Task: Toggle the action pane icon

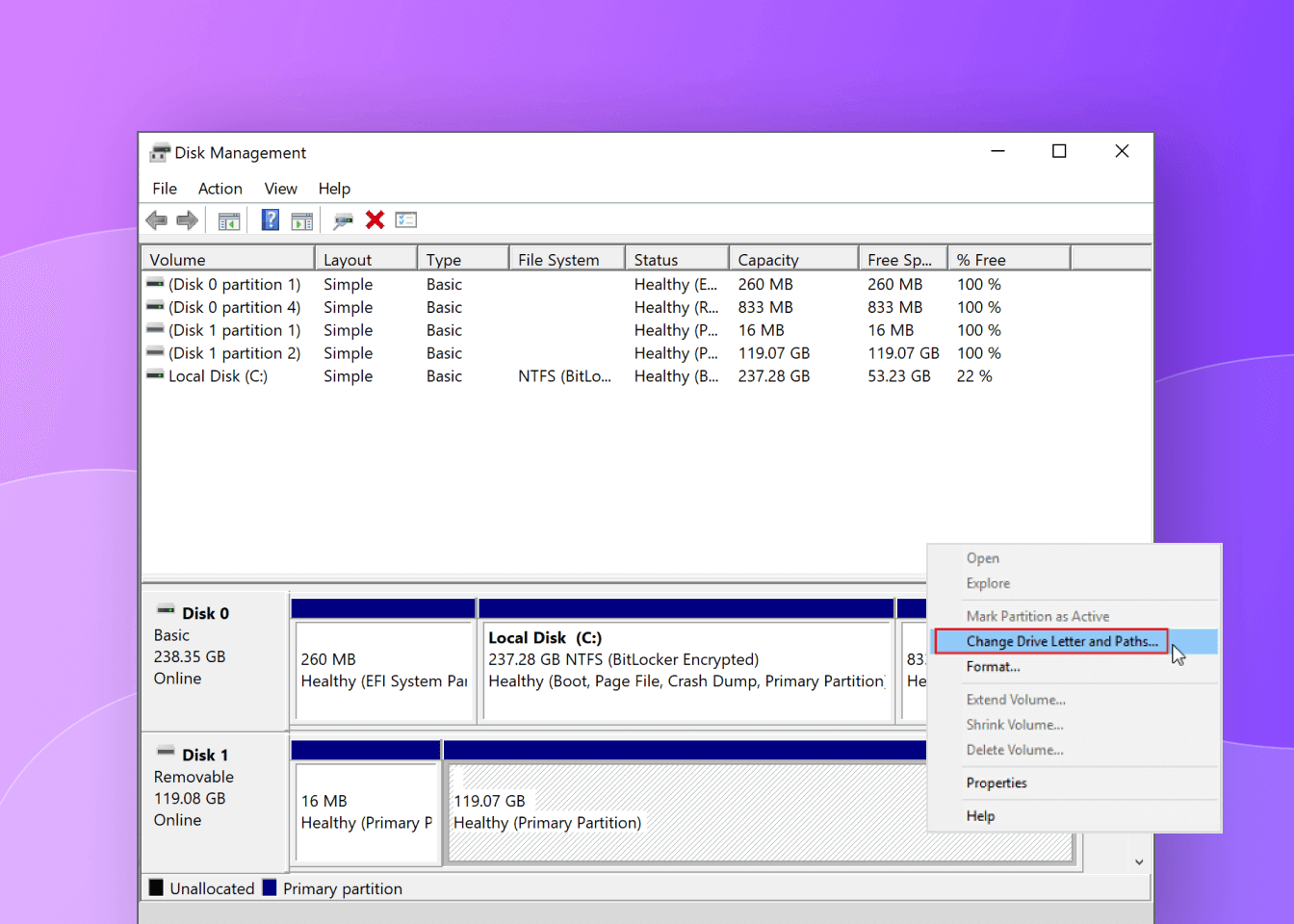Action: [302, 219]
